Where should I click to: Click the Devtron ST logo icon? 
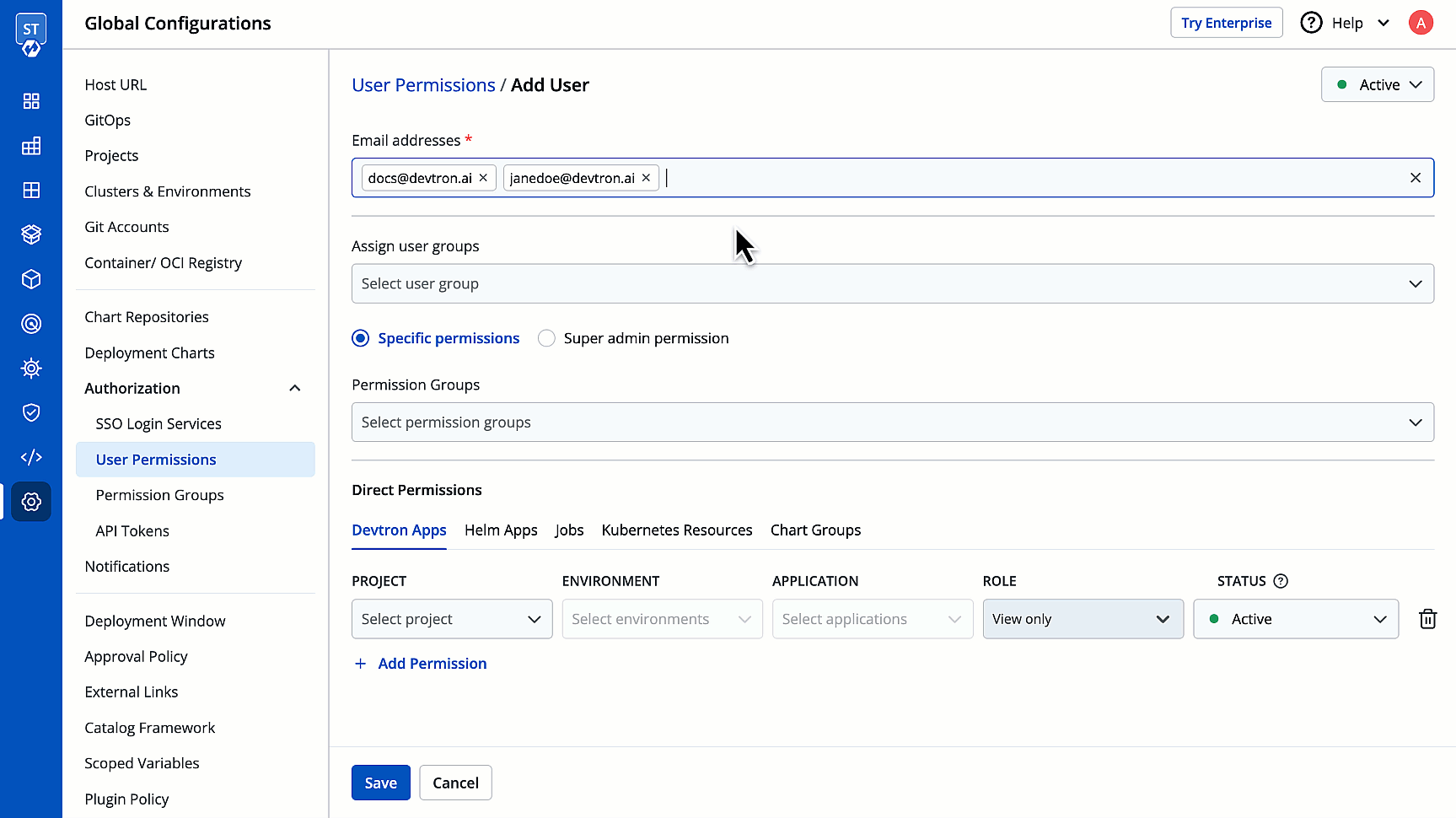click(x=31, y=35)
